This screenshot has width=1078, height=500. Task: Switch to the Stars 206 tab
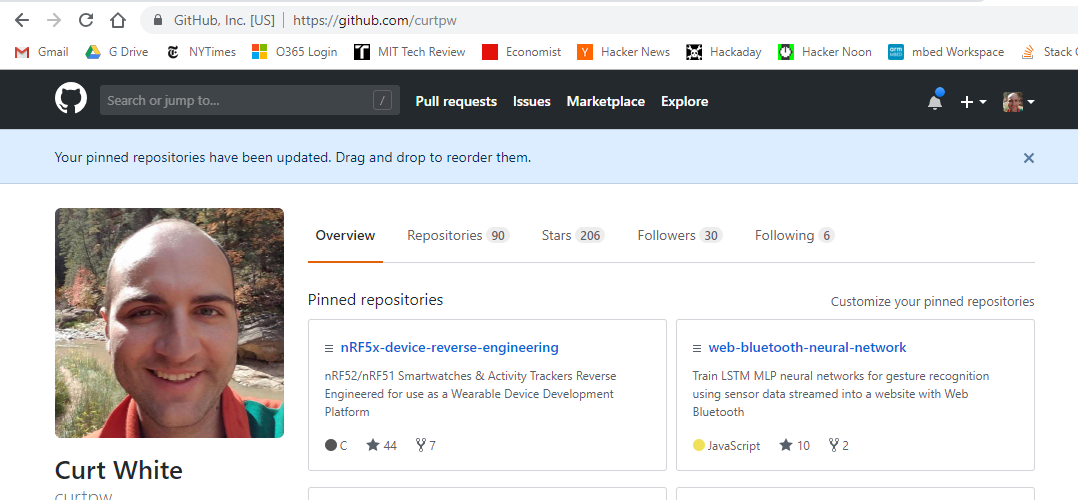(x=573, y=235)
